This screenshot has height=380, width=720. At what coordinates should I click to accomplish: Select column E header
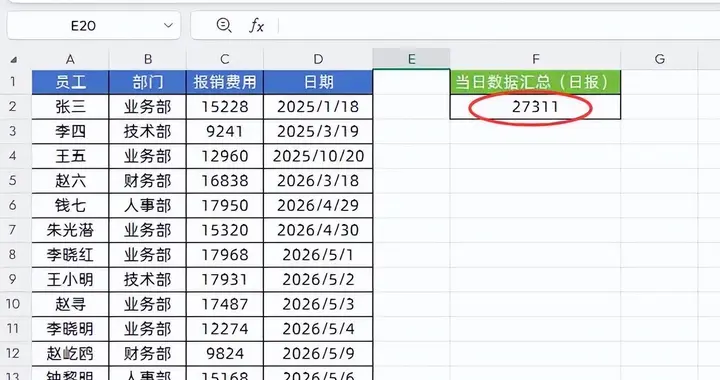(411, 59)
